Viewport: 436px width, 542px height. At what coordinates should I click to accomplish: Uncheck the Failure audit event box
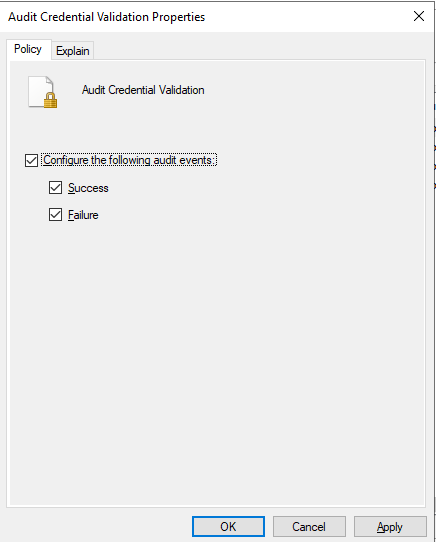tap(55, 215)
